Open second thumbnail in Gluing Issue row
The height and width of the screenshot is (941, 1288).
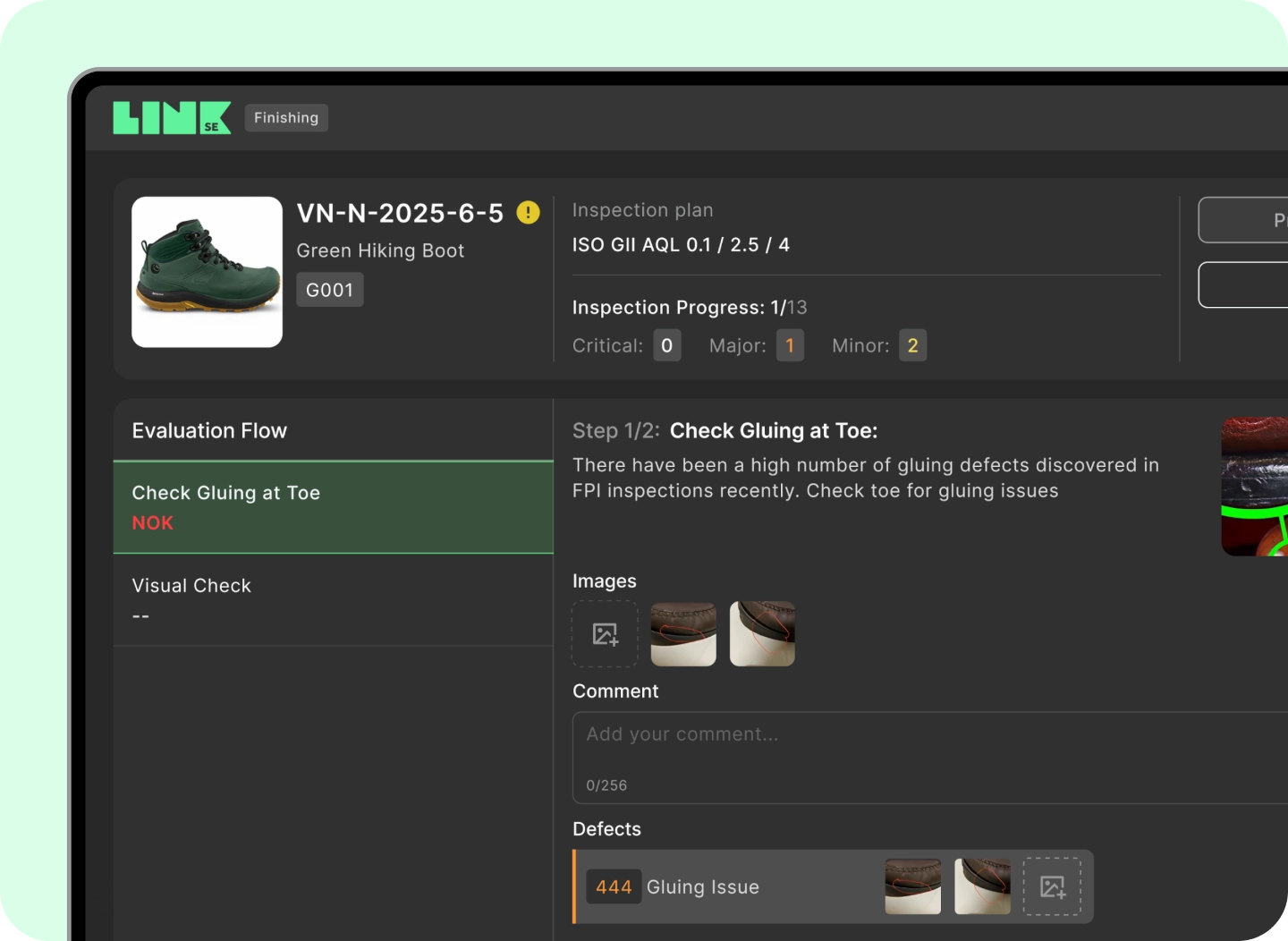click(982, 886)
